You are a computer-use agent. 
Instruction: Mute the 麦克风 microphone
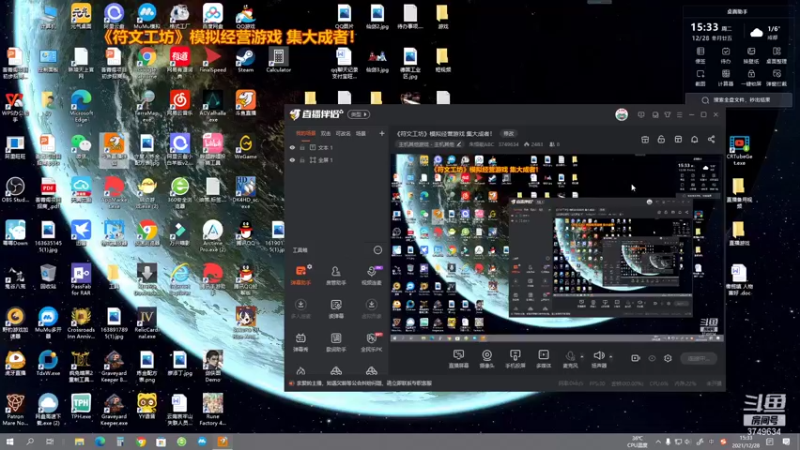click(x=570, y=358)
